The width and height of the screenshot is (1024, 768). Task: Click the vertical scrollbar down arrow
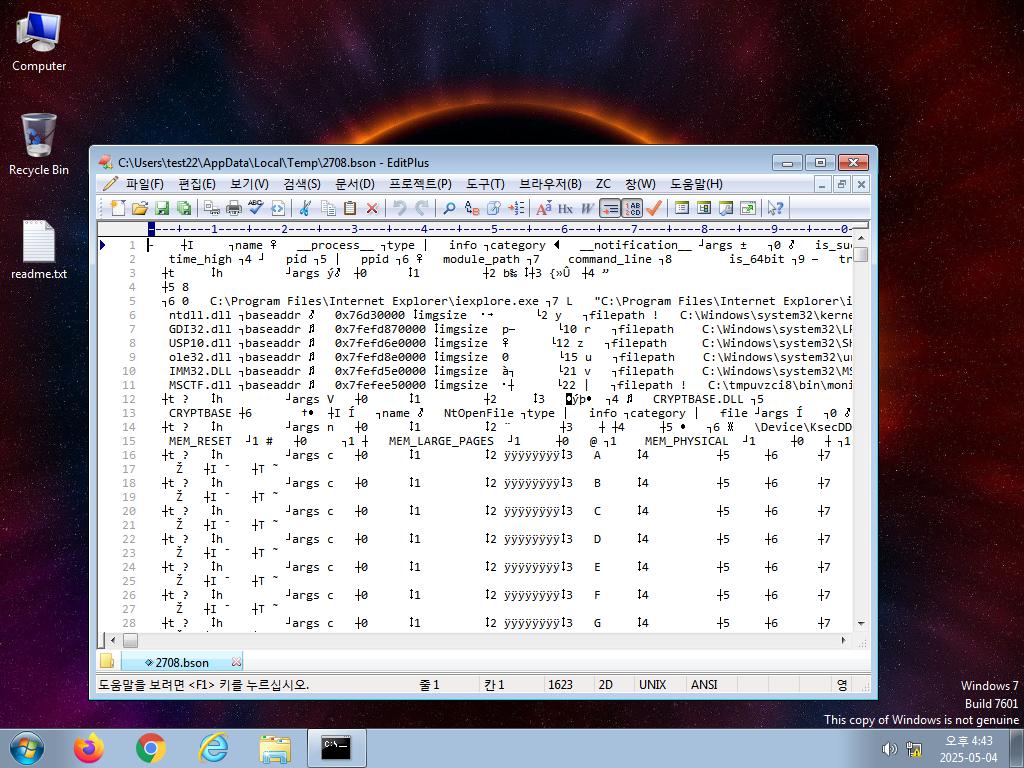pyautogui.click(x=861, y=624)
